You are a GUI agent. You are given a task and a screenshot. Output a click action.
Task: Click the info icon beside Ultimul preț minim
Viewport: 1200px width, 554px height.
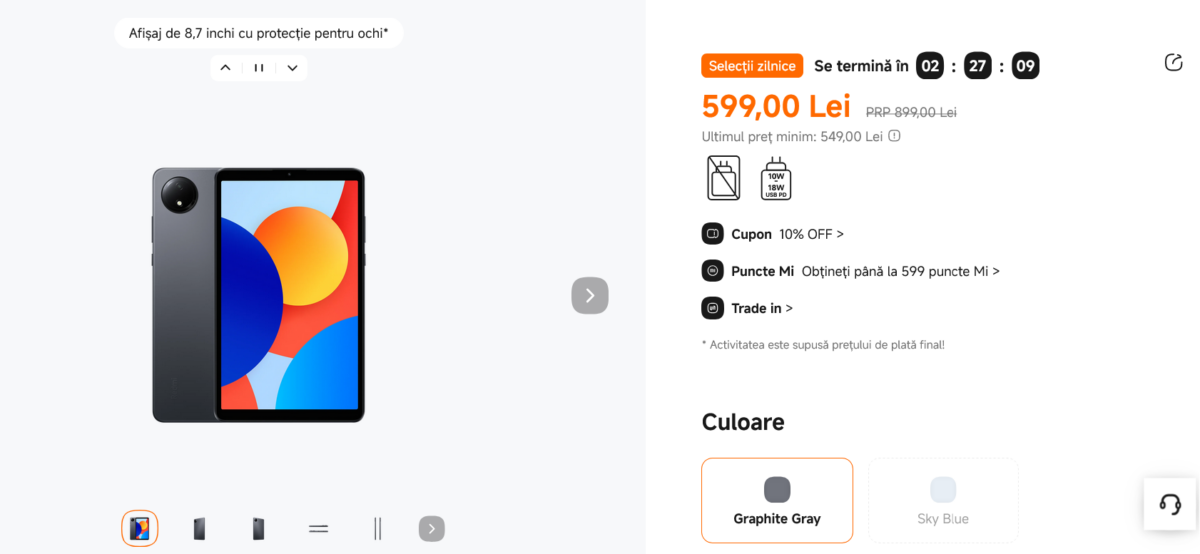[895, 136]
